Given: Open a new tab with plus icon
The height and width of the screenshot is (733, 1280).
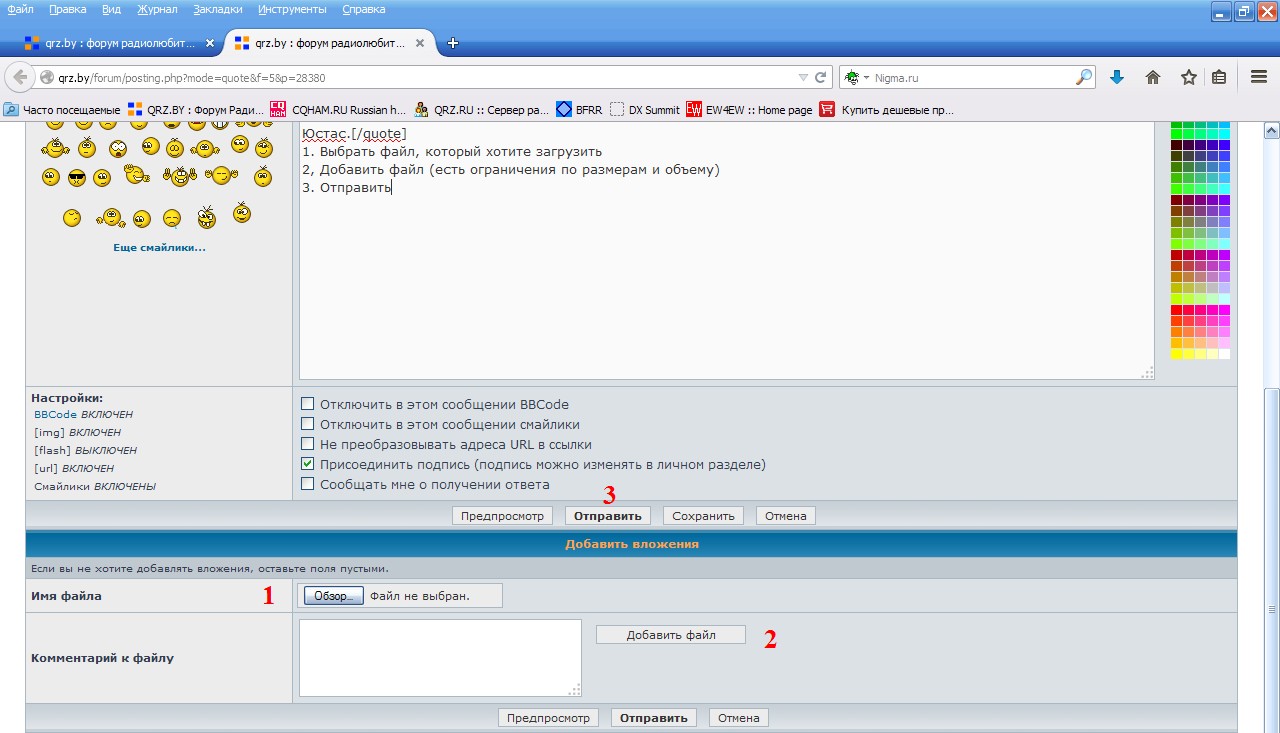Looking at the screenshot, I should 453,43.
